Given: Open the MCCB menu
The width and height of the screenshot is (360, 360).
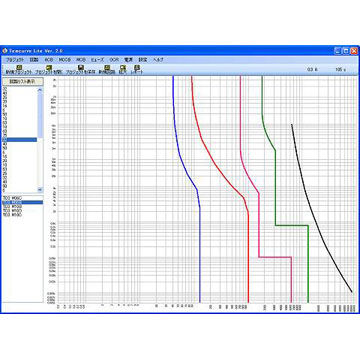Looking at the screenshot, I should pos(65,60).
